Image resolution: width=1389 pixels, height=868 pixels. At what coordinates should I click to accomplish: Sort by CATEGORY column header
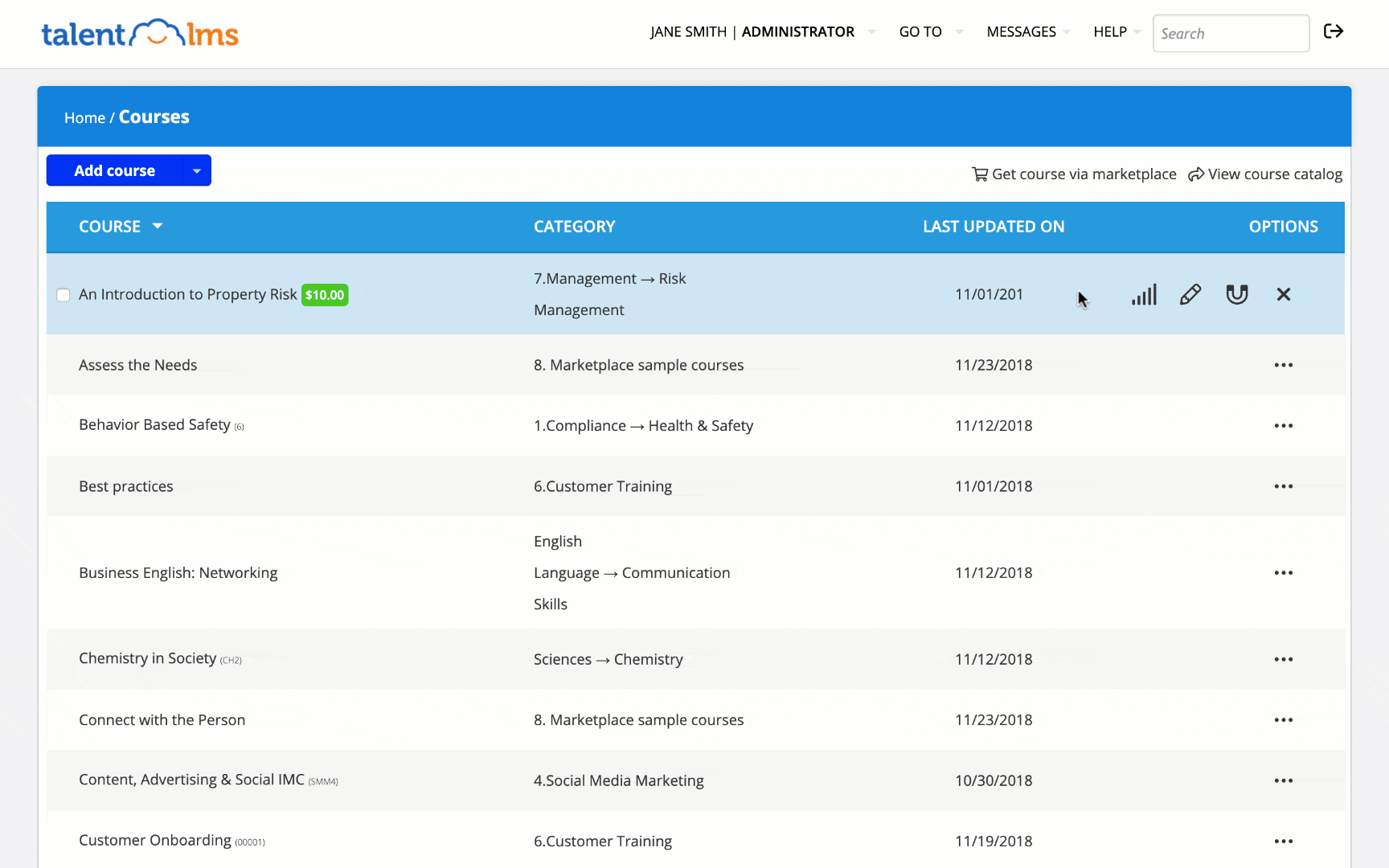[574, 227]
